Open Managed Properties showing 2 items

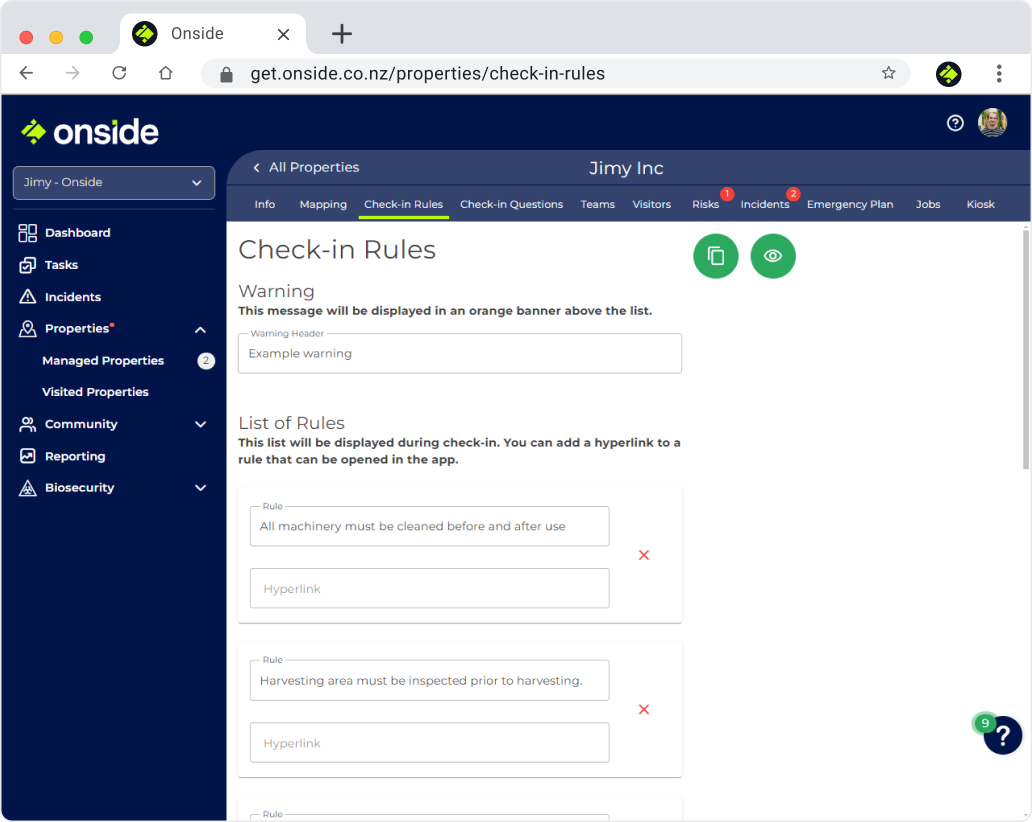(103, 360)
